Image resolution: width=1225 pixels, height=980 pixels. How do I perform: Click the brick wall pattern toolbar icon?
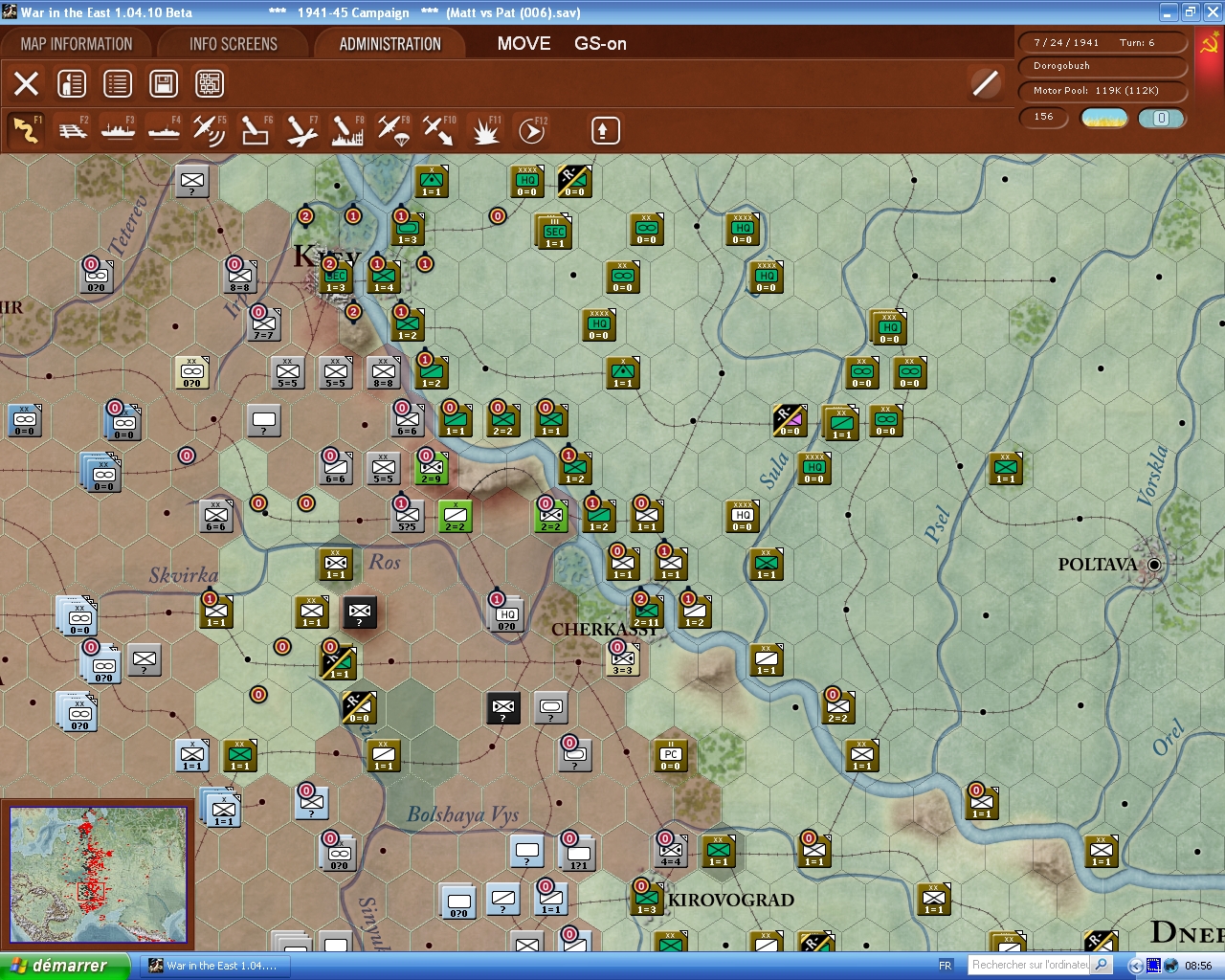(x=210, y=83)
